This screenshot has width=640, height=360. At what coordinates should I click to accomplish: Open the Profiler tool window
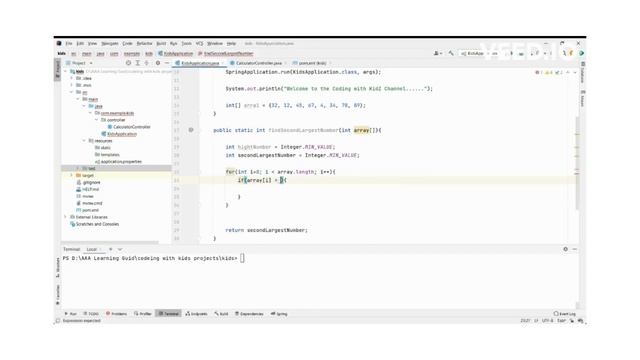point(143,314)
